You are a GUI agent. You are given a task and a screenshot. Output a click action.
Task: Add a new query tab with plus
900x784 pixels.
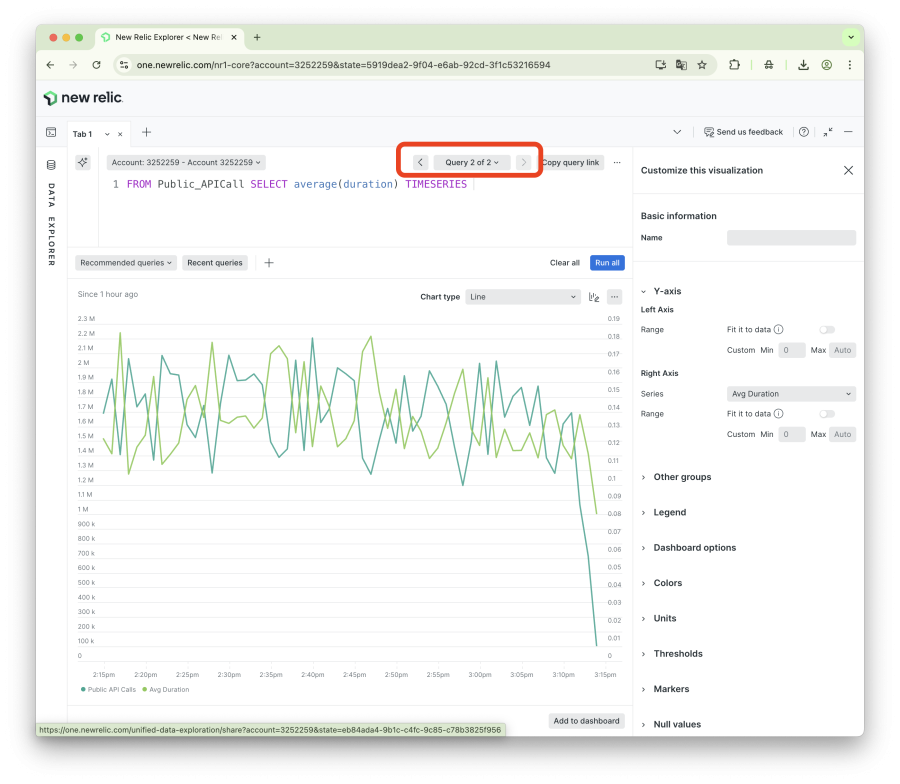point(146,133)
